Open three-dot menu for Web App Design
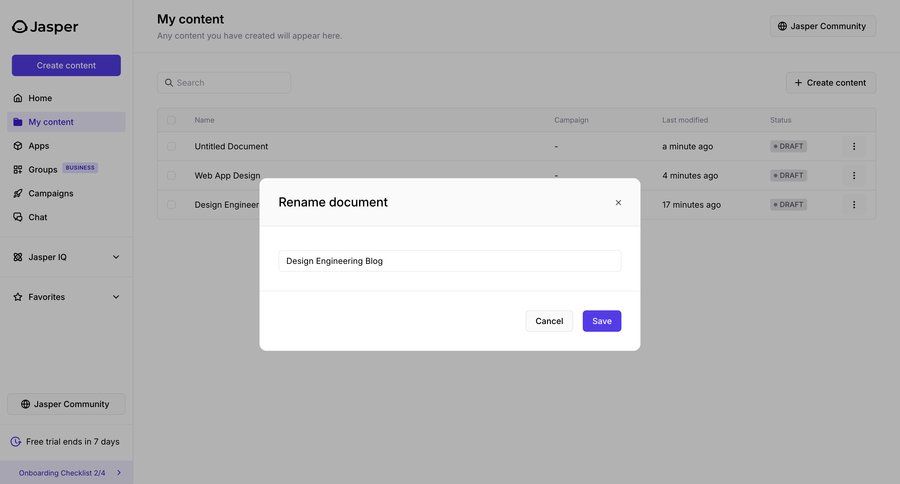 point(854,175)
